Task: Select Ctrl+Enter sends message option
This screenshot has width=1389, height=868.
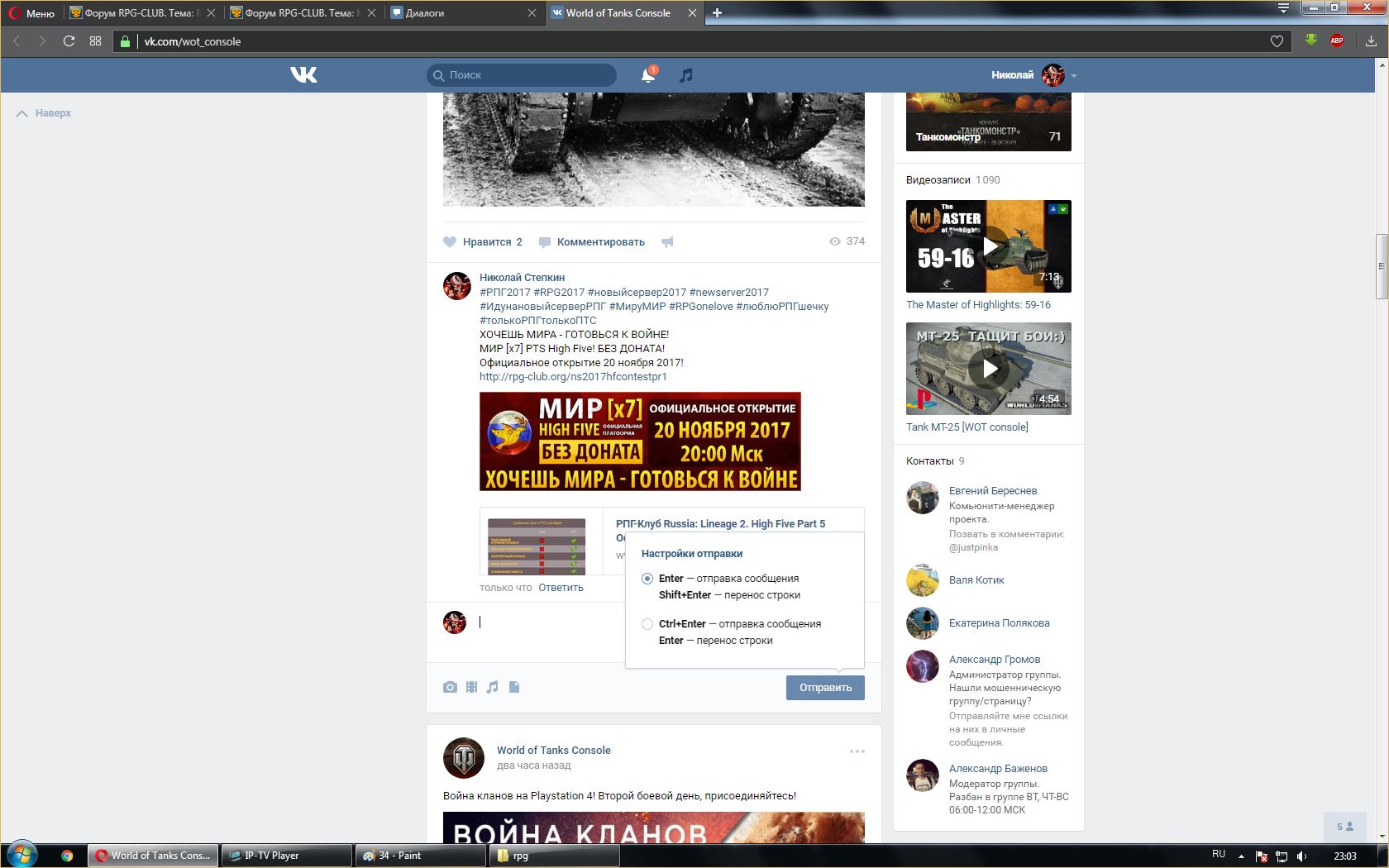Action: click(x=647, y=624)
